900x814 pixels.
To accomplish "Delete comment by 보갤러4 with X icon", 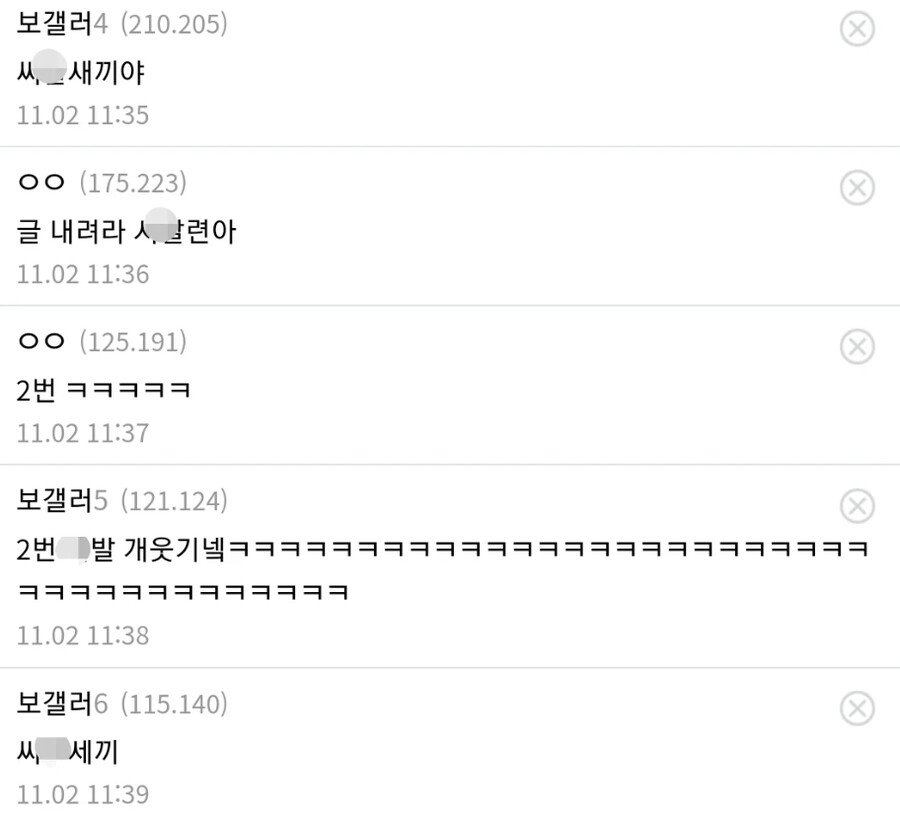I will (857, 29).
